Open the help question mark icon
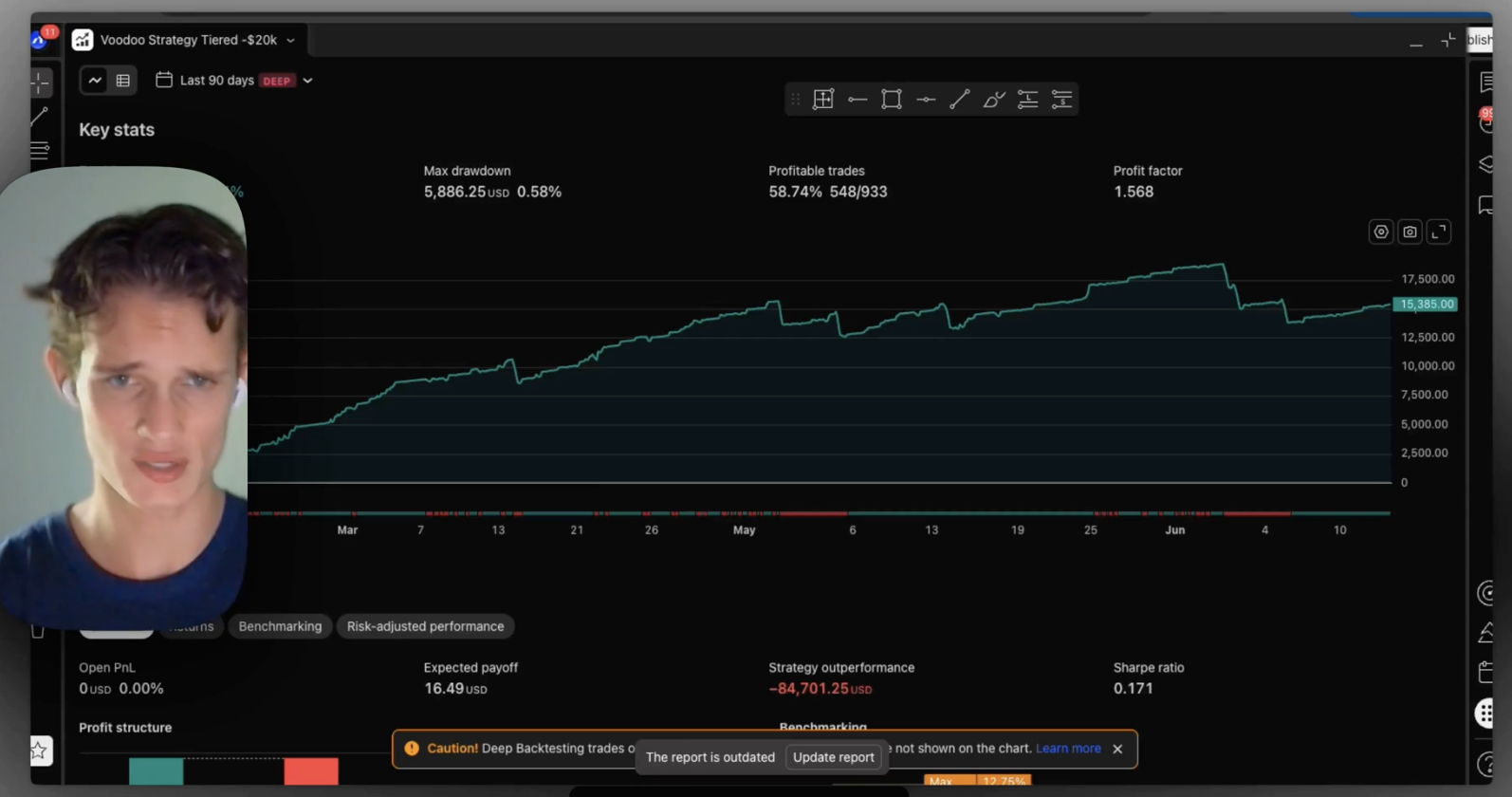Screen dimensions: 1512x797 pos(1486,764)
